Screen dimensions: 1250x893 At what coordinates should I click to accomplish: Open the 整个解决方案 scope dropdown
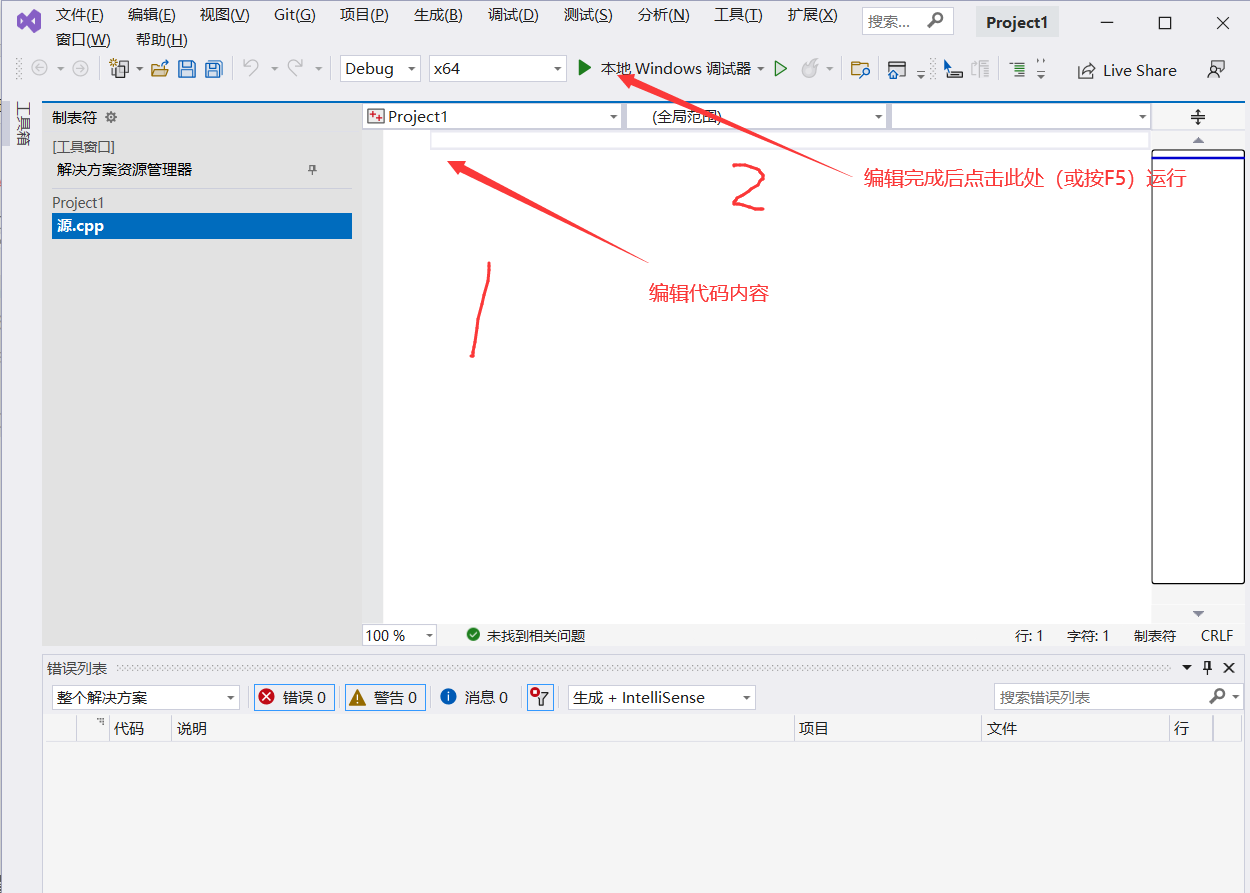click(146, 697)
